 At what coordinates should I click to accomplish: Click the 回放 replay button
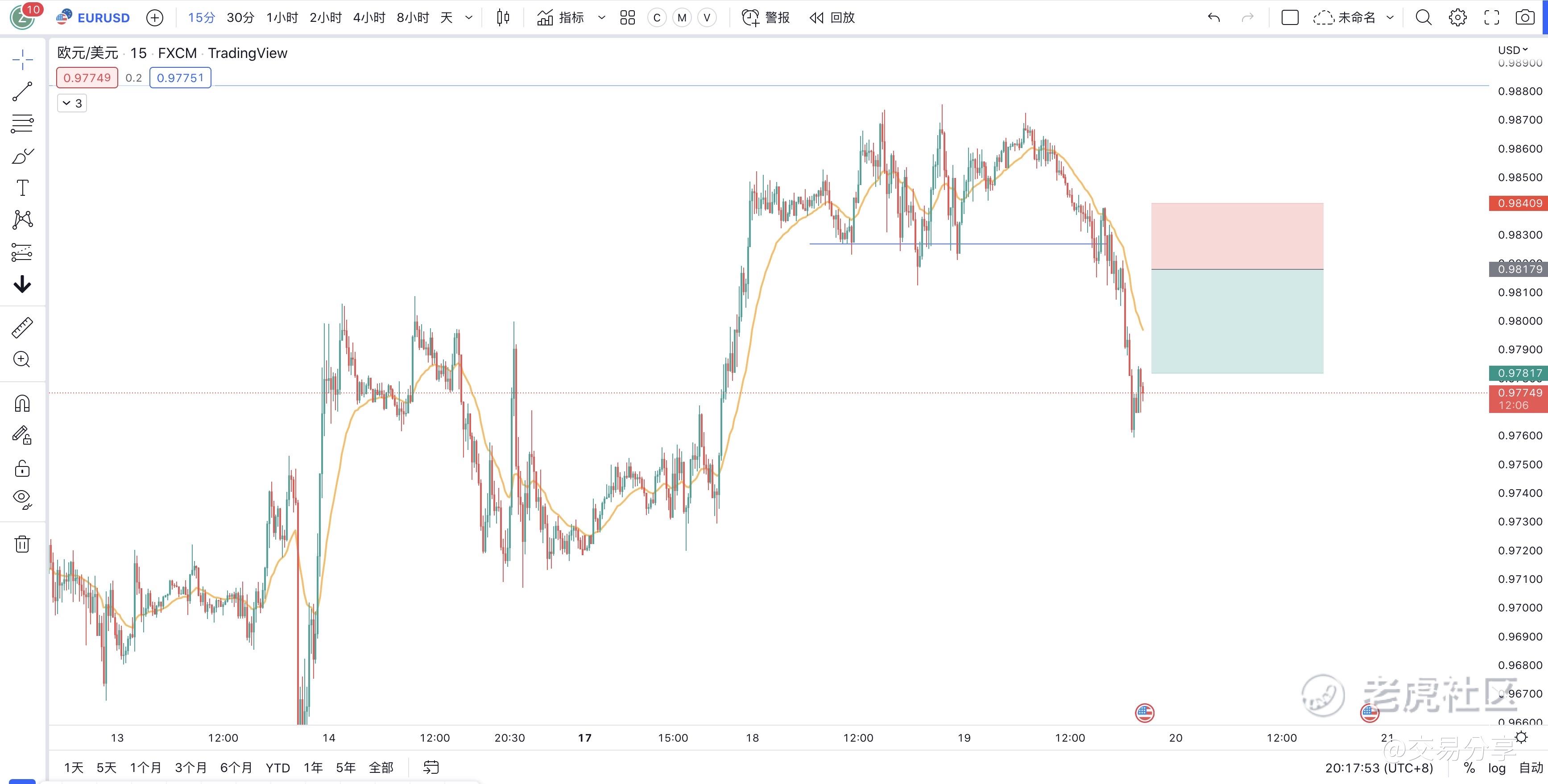click(x=832, y=17)
